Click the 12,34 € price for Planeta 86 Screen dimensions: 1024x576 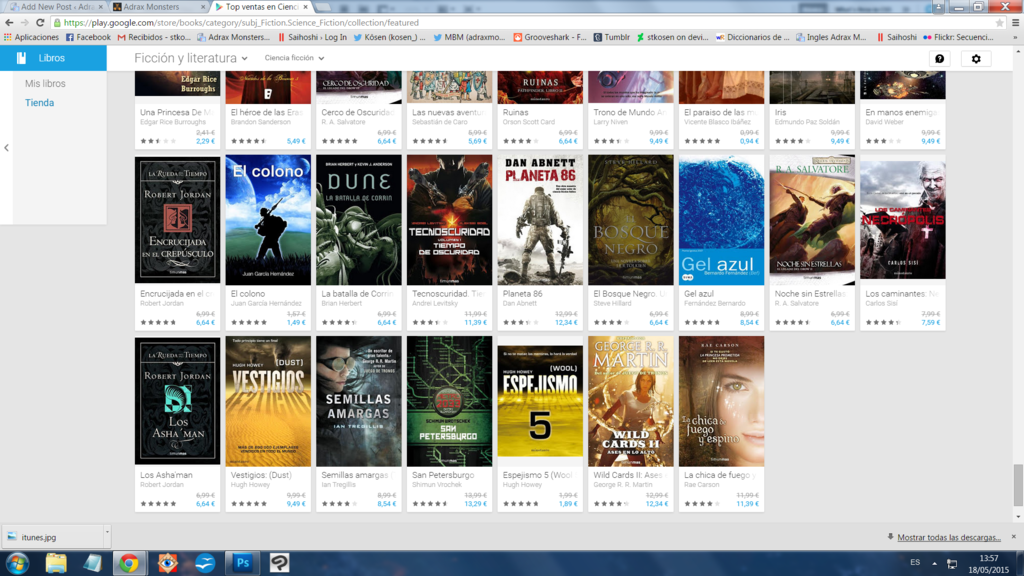[x=566, y=323]
